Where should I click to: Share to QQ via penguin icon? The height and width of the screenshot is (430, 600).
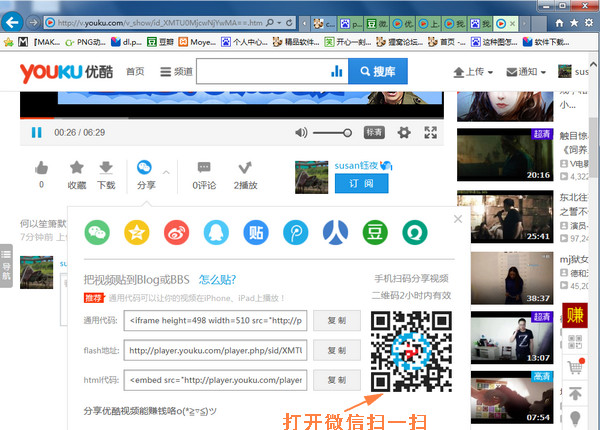(216, 232)
